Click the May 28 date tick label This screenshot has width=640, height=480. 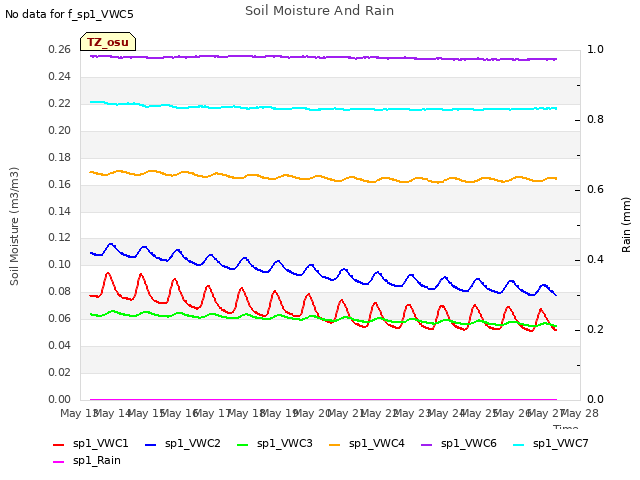[x=582, y=413]
